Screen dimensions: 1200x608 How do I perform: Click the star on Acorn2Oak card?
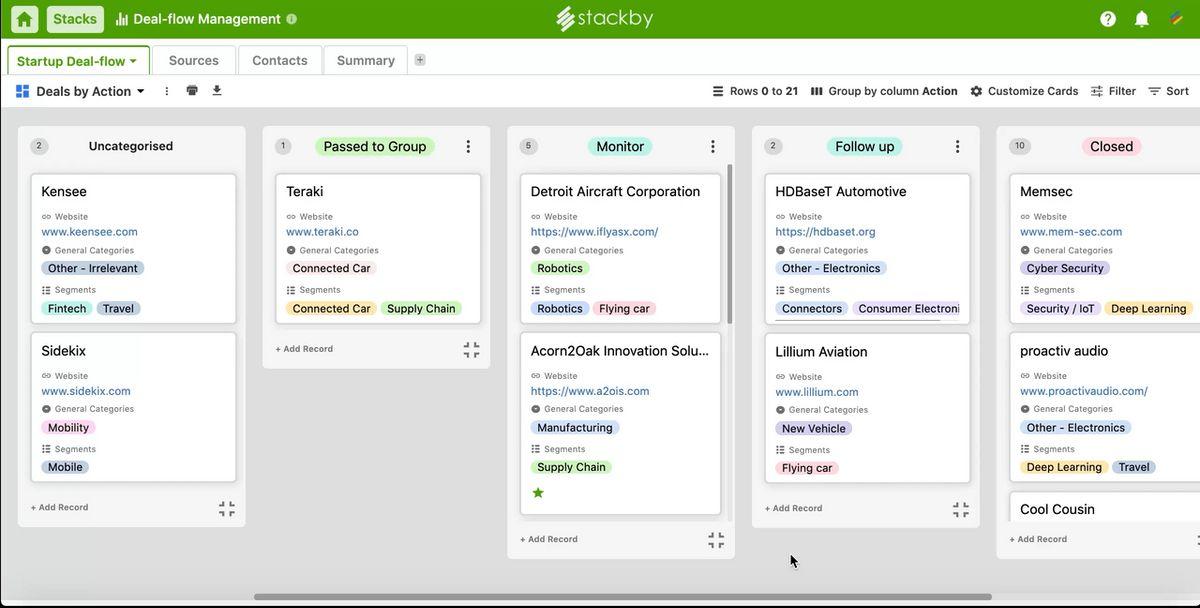(538, 493)
